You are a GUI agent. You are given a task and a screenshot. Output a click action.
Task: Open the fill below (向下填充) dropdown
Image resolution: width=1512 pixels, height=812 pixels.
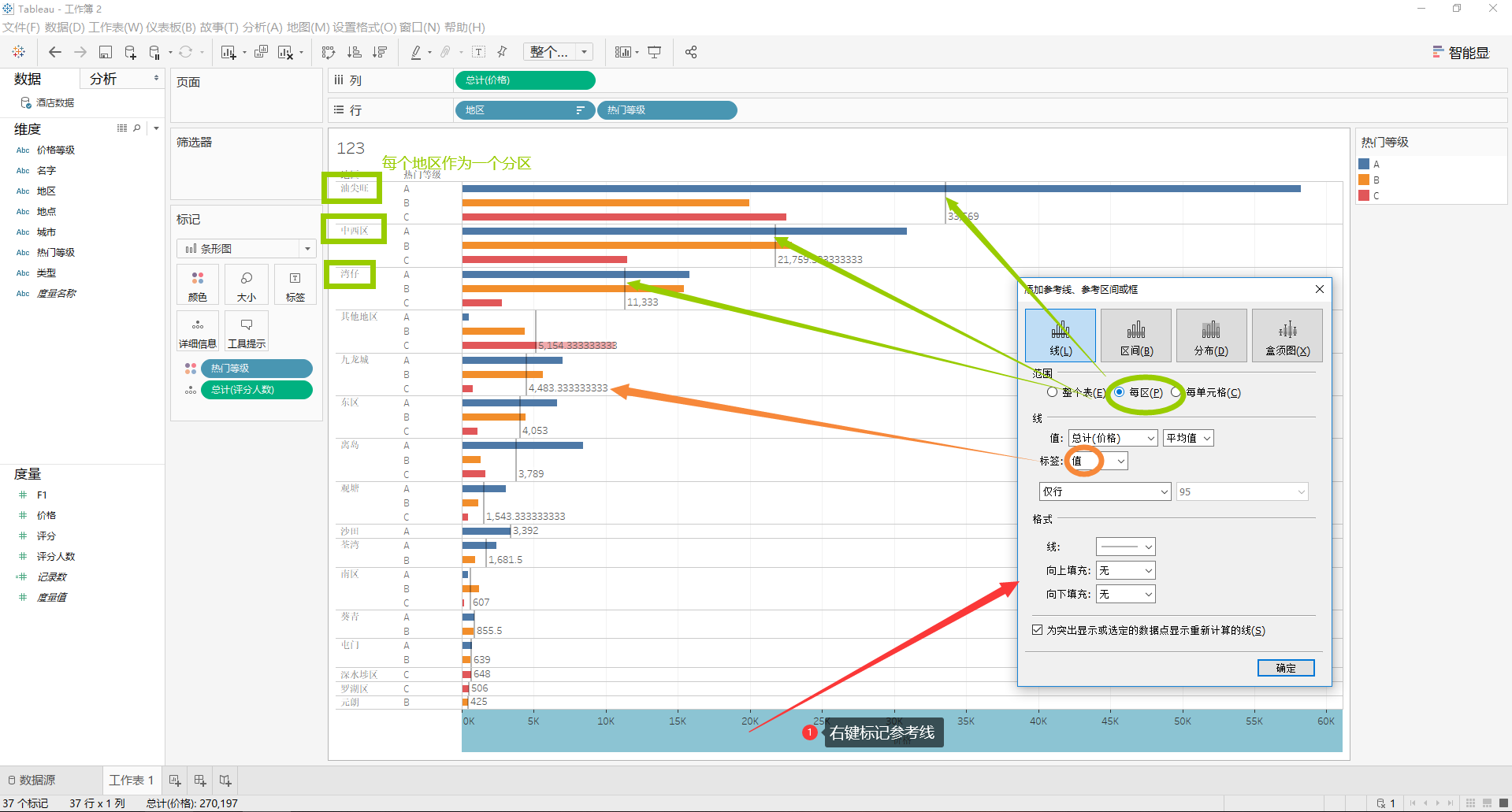click(1126, 594)
